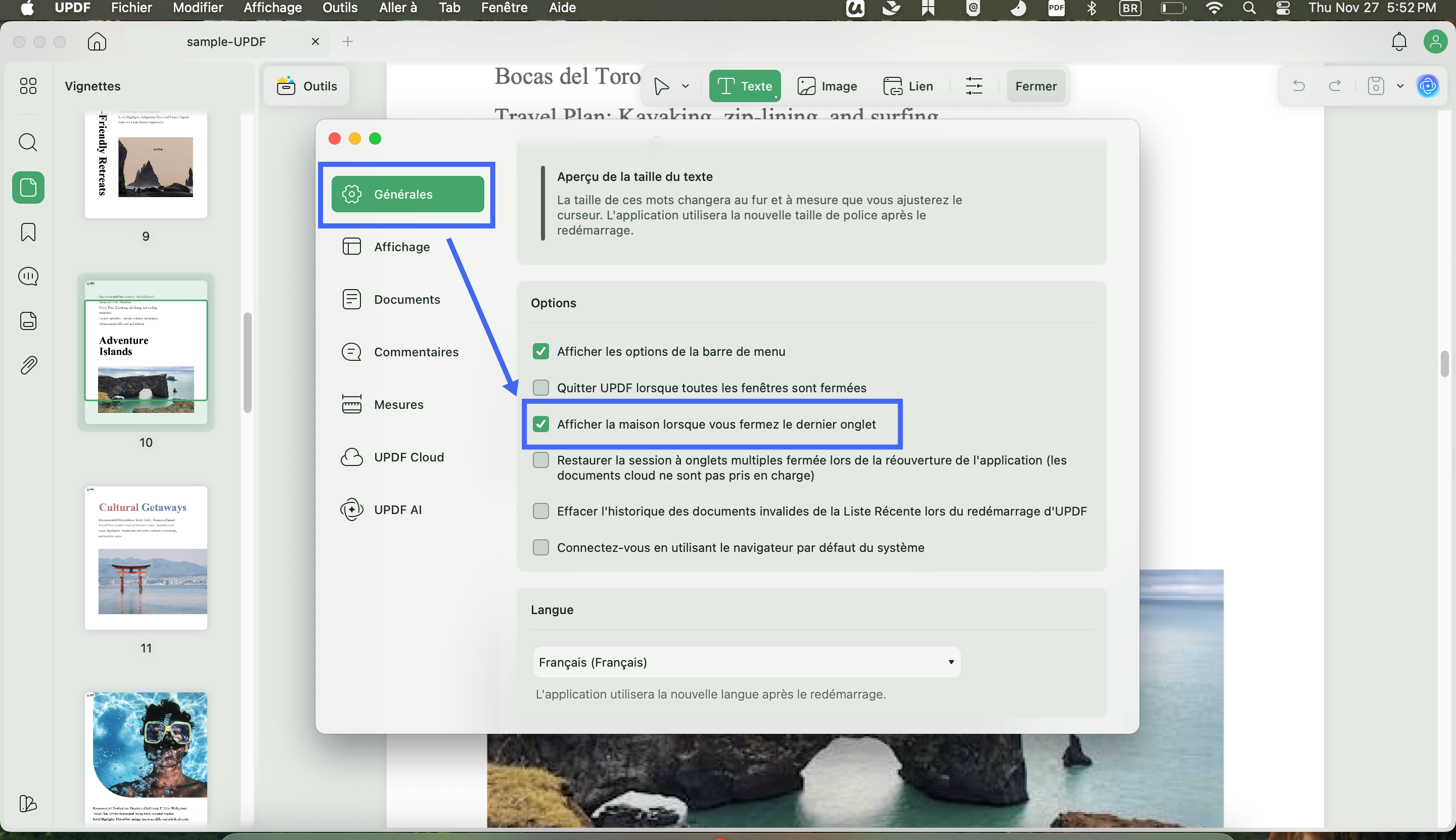
Task: Open the Fichier menu
Action: pyautogui.click(x=131, y=8)
